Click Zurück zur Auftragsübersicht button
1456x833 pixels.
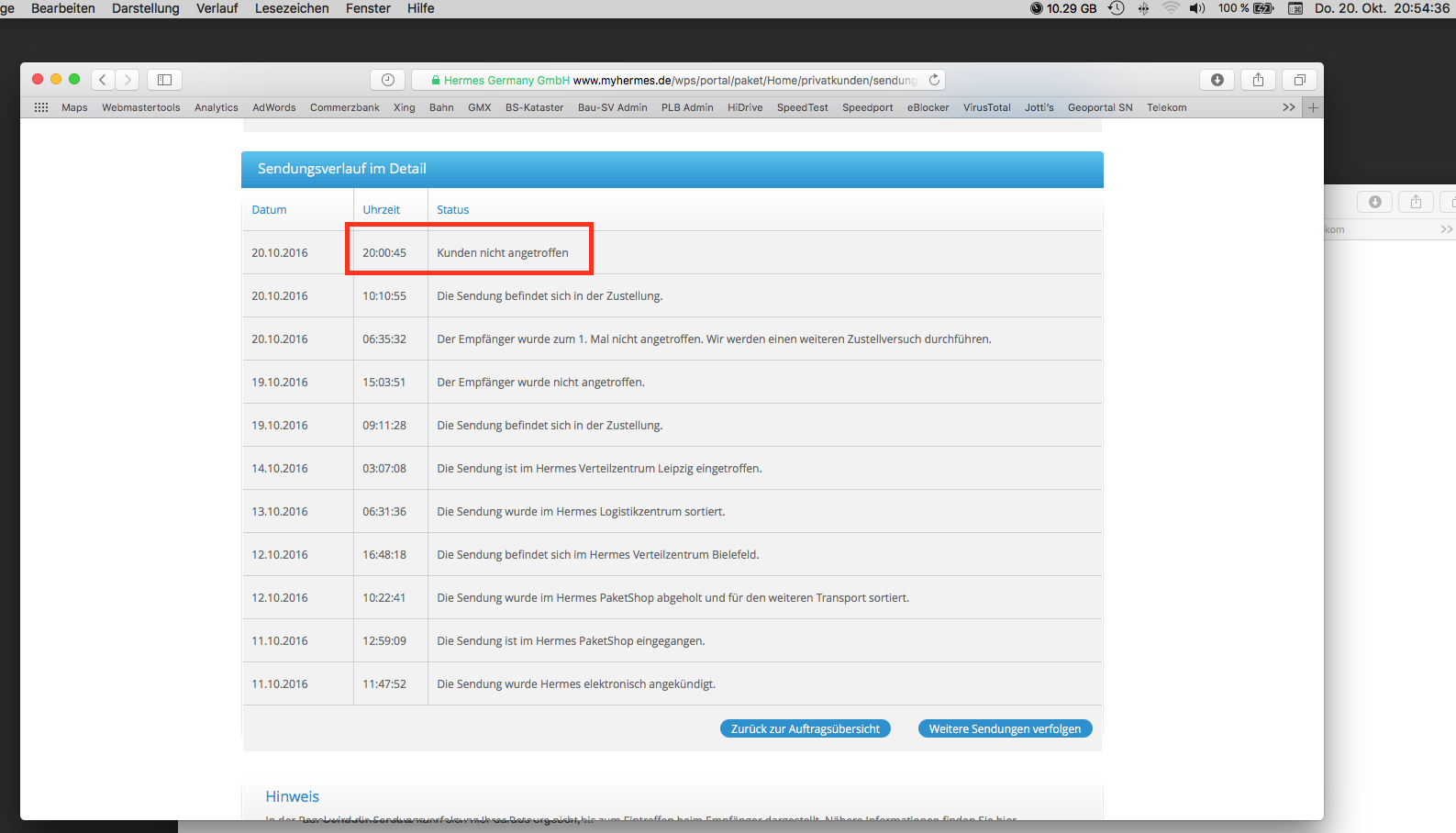pyautogui.click(x=806, y=728)
